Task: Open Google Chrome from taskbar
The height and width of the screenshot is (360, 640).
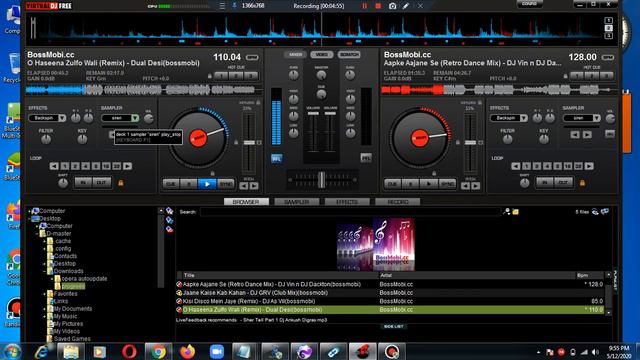Action: pyautogui.click(x=158, y=351)
